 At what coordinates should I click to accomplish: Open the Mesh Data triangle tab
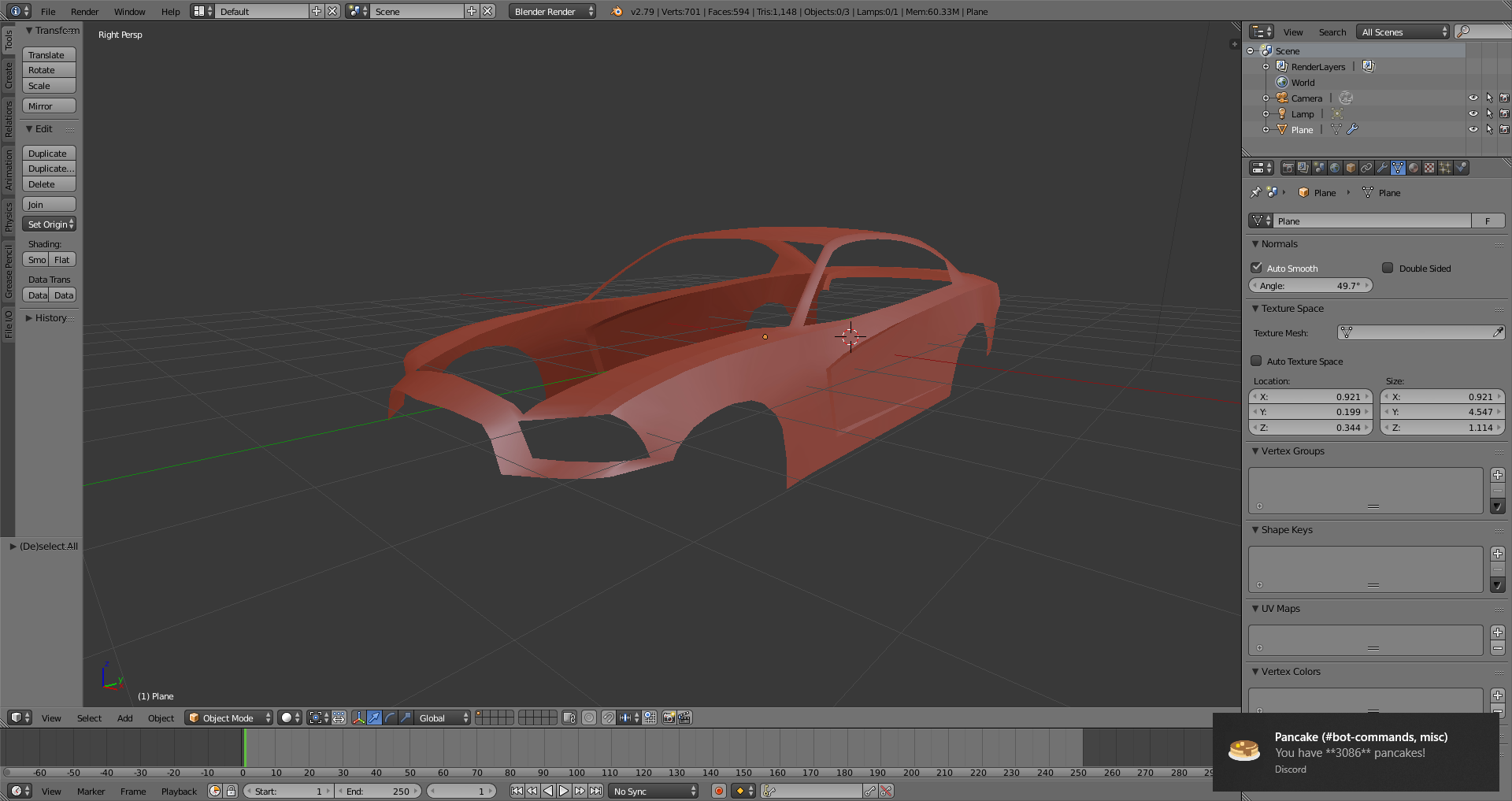[1398, 168]
